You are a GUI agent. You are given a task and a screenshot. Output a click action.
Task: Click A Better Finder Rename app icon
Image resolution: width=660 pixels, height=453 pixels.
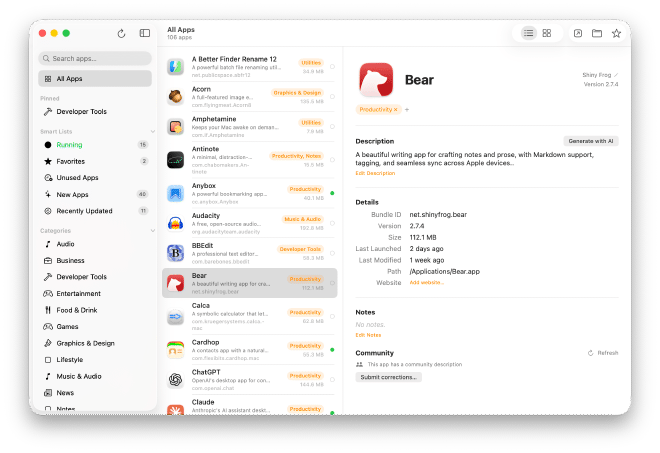[x=176, y=67]
